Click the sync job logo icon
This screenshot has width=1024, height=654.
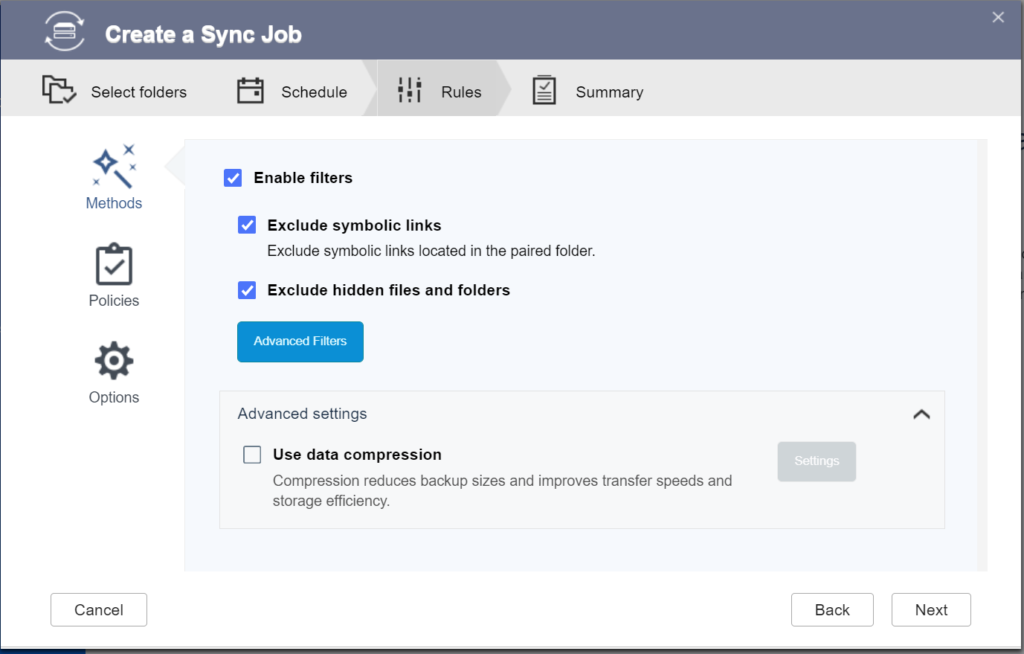(65, 34)
